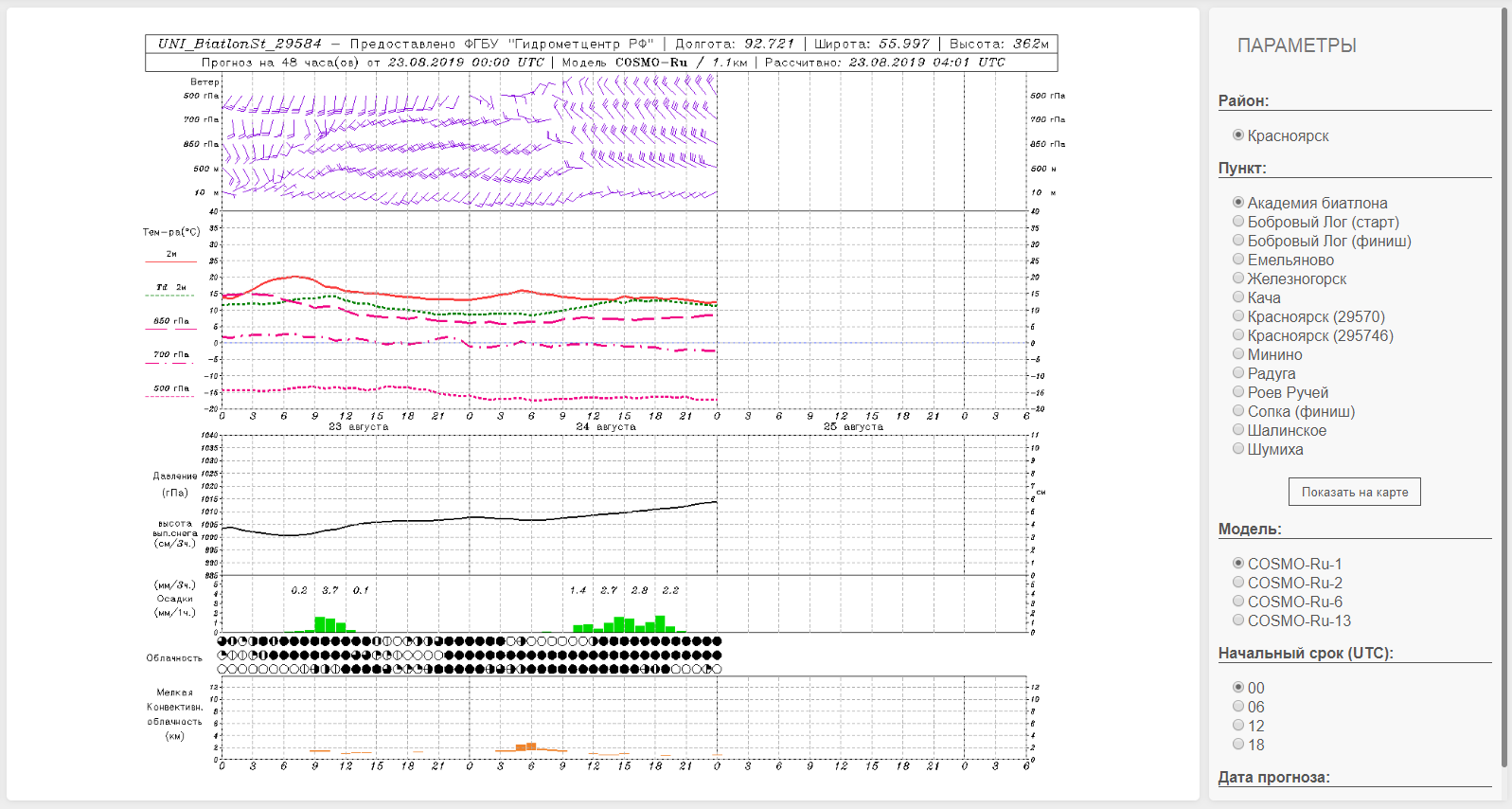Switch model to COSMO-Ru-6
Image resolution: width=1512 pixels, height=809 pixels.
[1238, 602]
